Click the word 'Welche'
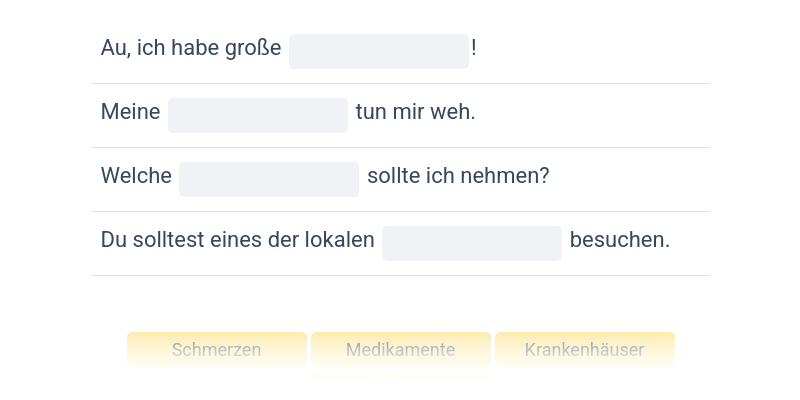The height and width of the screenshot is (400, 800). 136,176
